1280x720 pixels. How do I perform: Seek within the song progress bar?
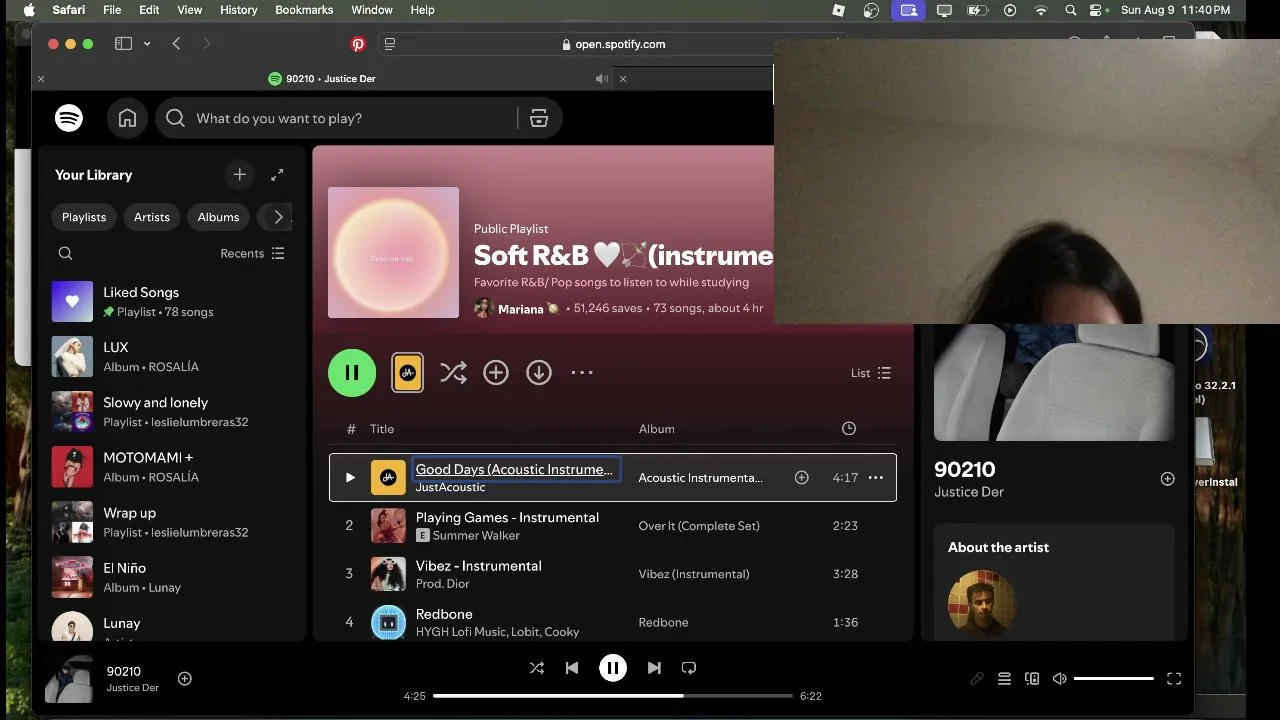pos(613,696)
